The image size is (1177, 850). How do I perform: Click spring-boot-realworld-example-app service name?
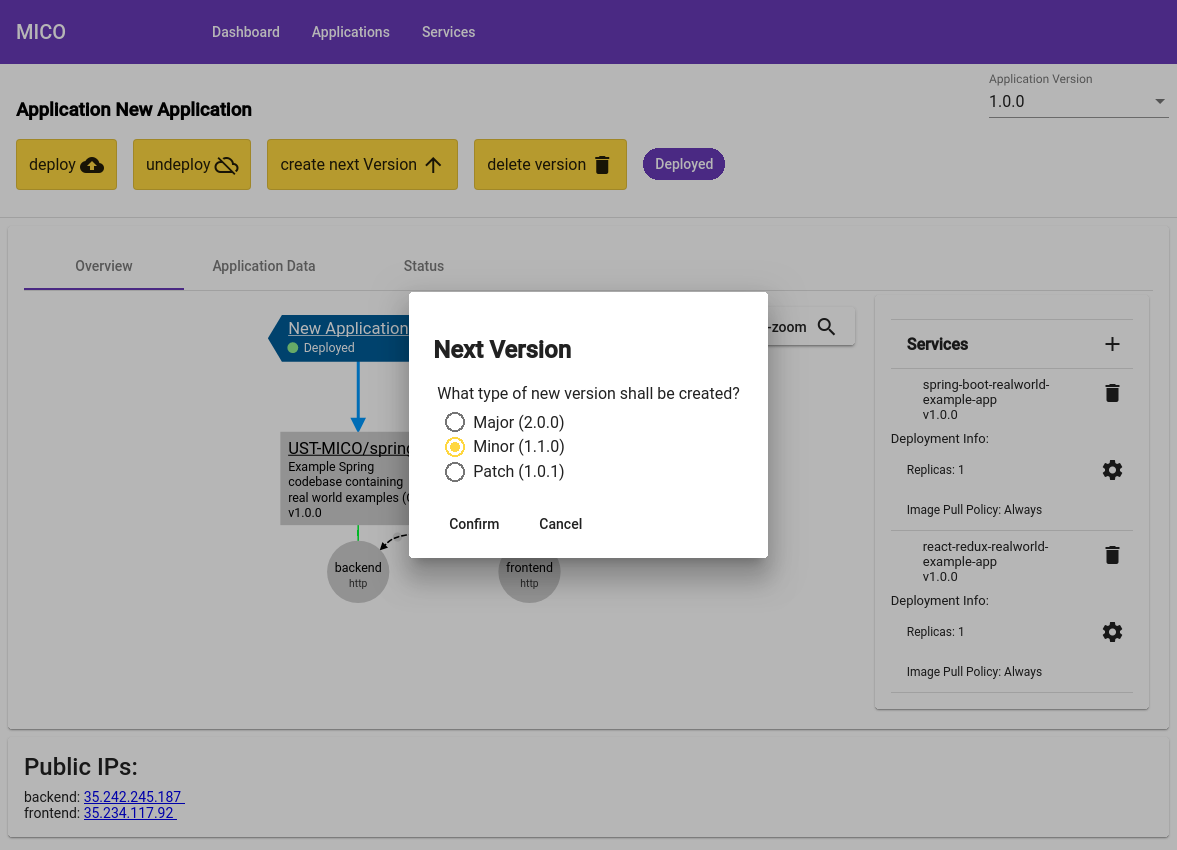pyautogui.click(x=986, y=392)
